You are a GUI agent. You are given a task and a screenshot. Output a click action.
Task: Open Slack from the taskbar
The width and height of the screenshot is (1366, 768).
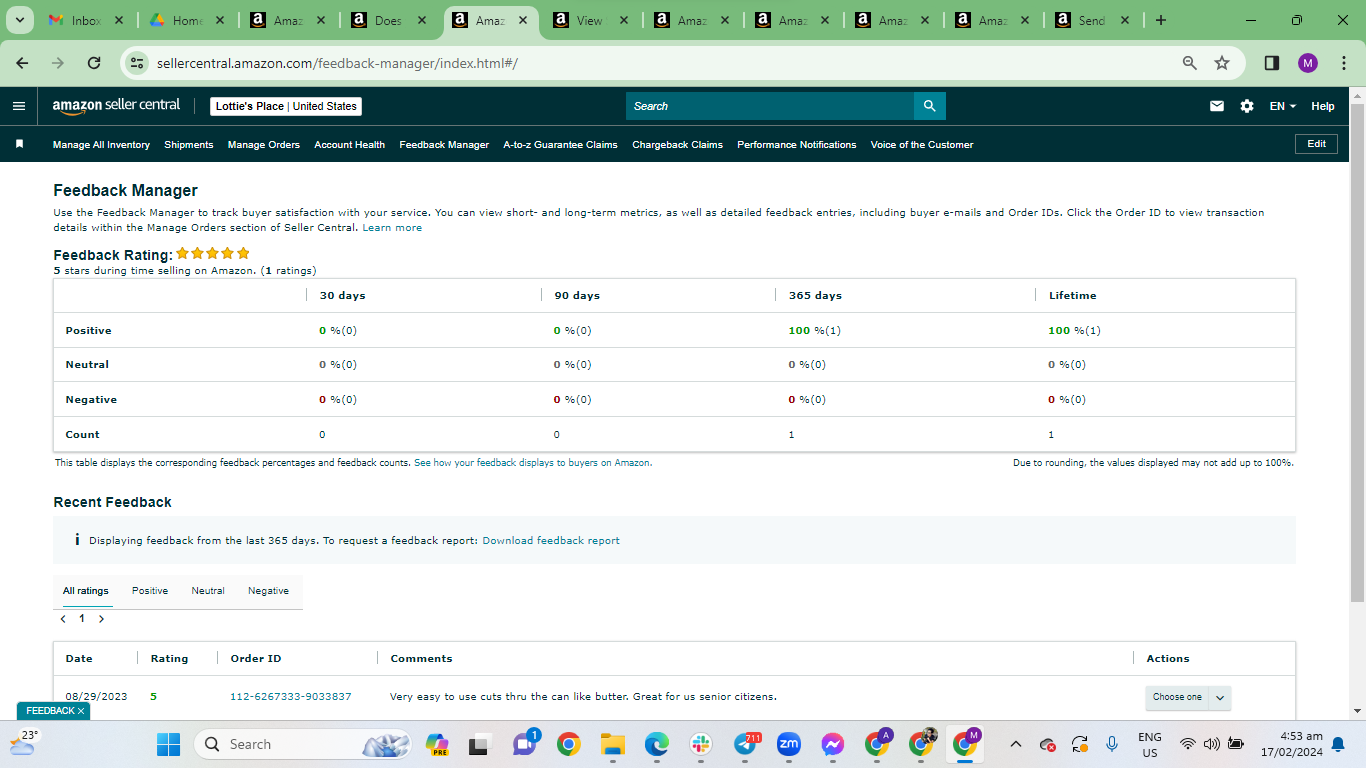tap(700, 744)
